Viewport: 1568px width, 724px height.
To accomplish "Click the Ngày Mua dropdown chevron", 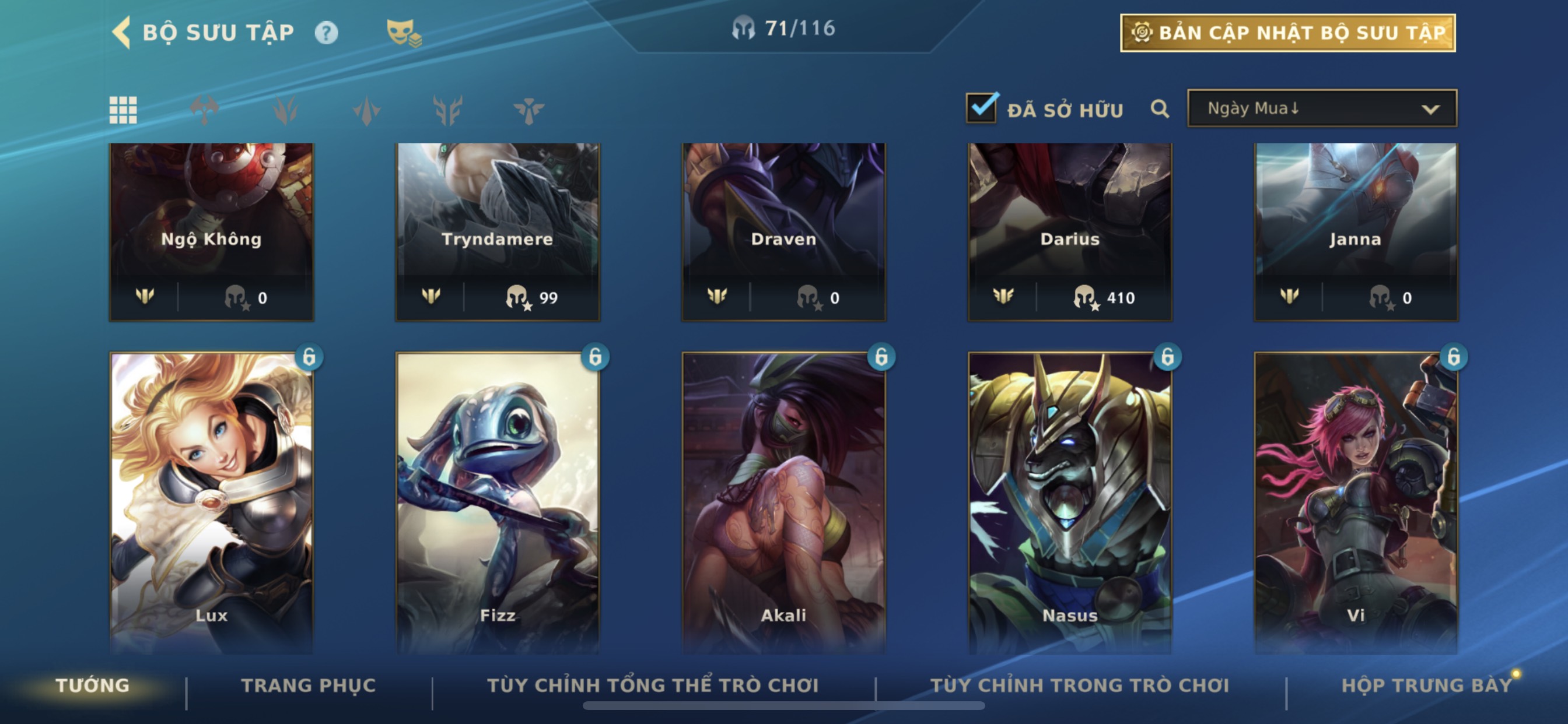I will 1430,110.
